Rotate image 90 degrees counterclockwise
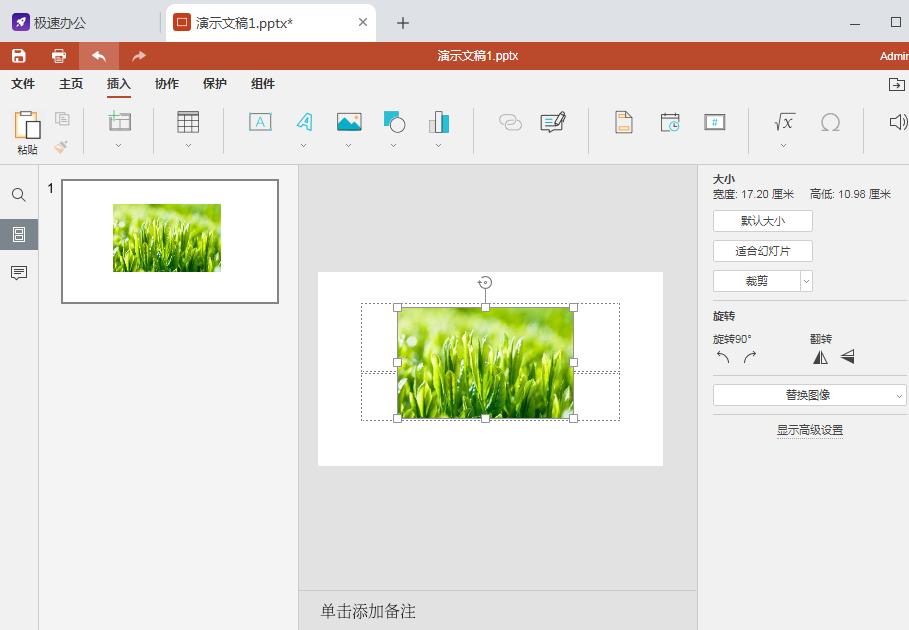The image size is (909, 630). 722,356
